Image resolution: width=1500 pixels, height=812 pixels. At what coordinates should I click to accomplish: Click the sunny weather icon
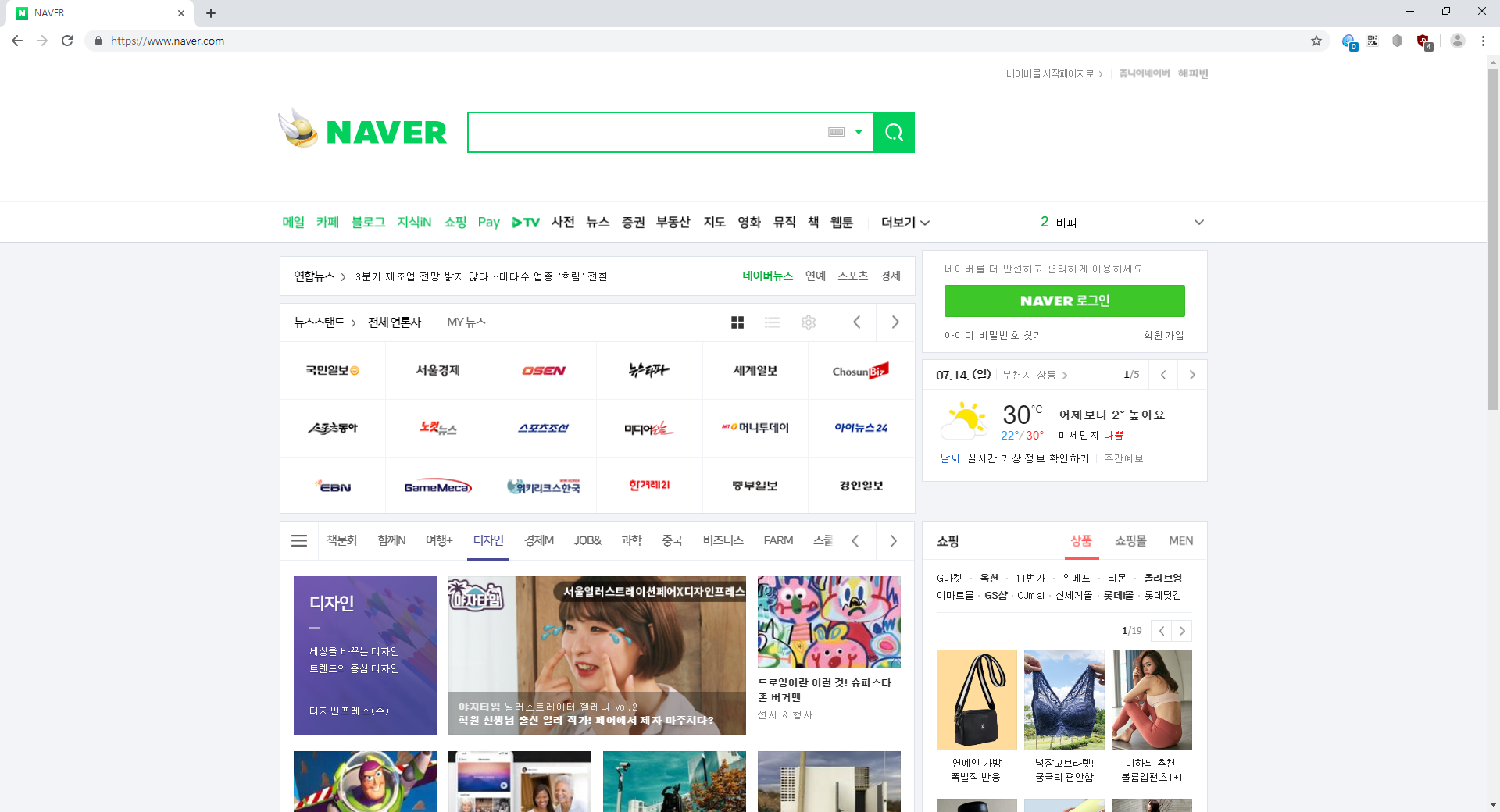click(x=964, y=422)
